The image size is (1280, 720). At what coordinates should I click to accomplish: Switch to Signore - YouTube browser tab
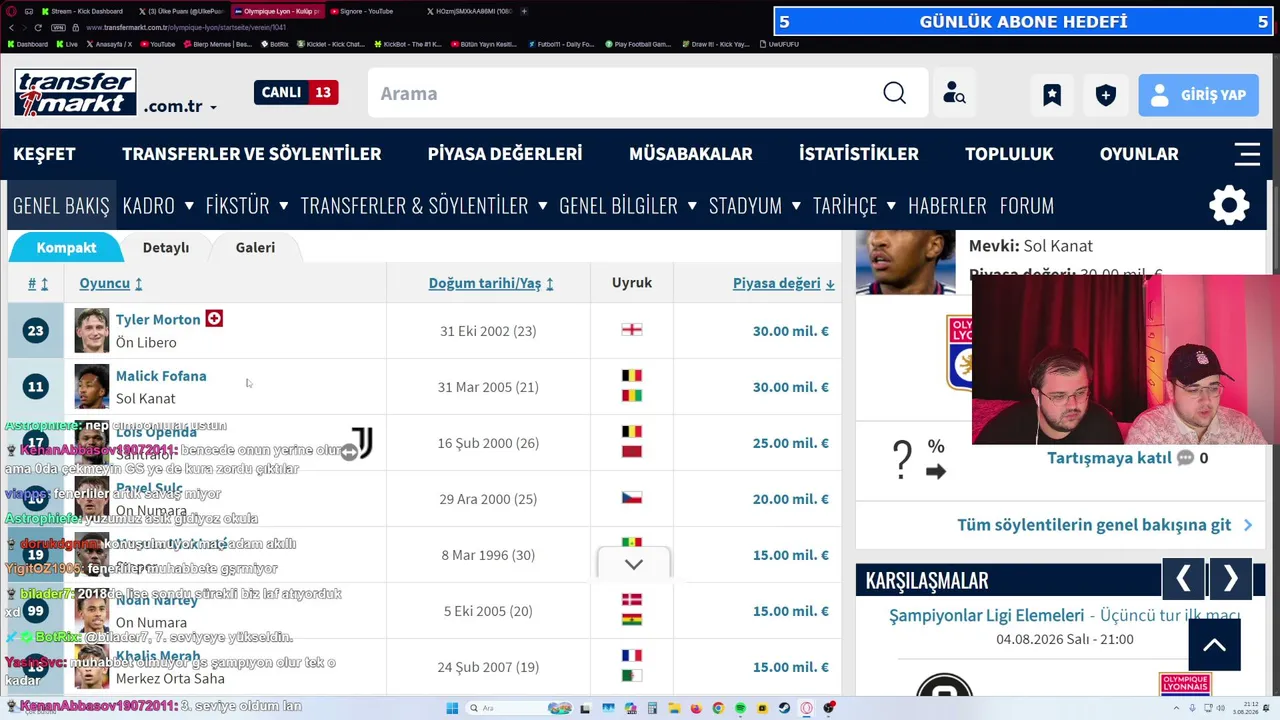366,11
